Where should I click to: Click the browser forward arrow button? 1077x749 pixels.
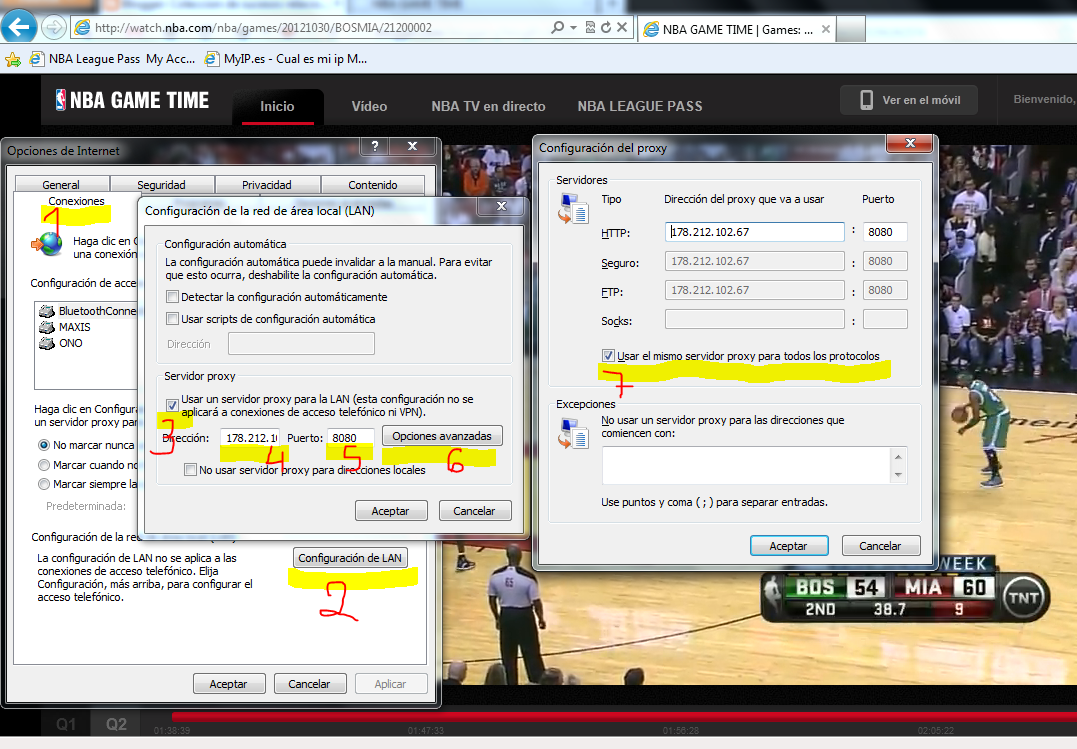click(53, 27)
